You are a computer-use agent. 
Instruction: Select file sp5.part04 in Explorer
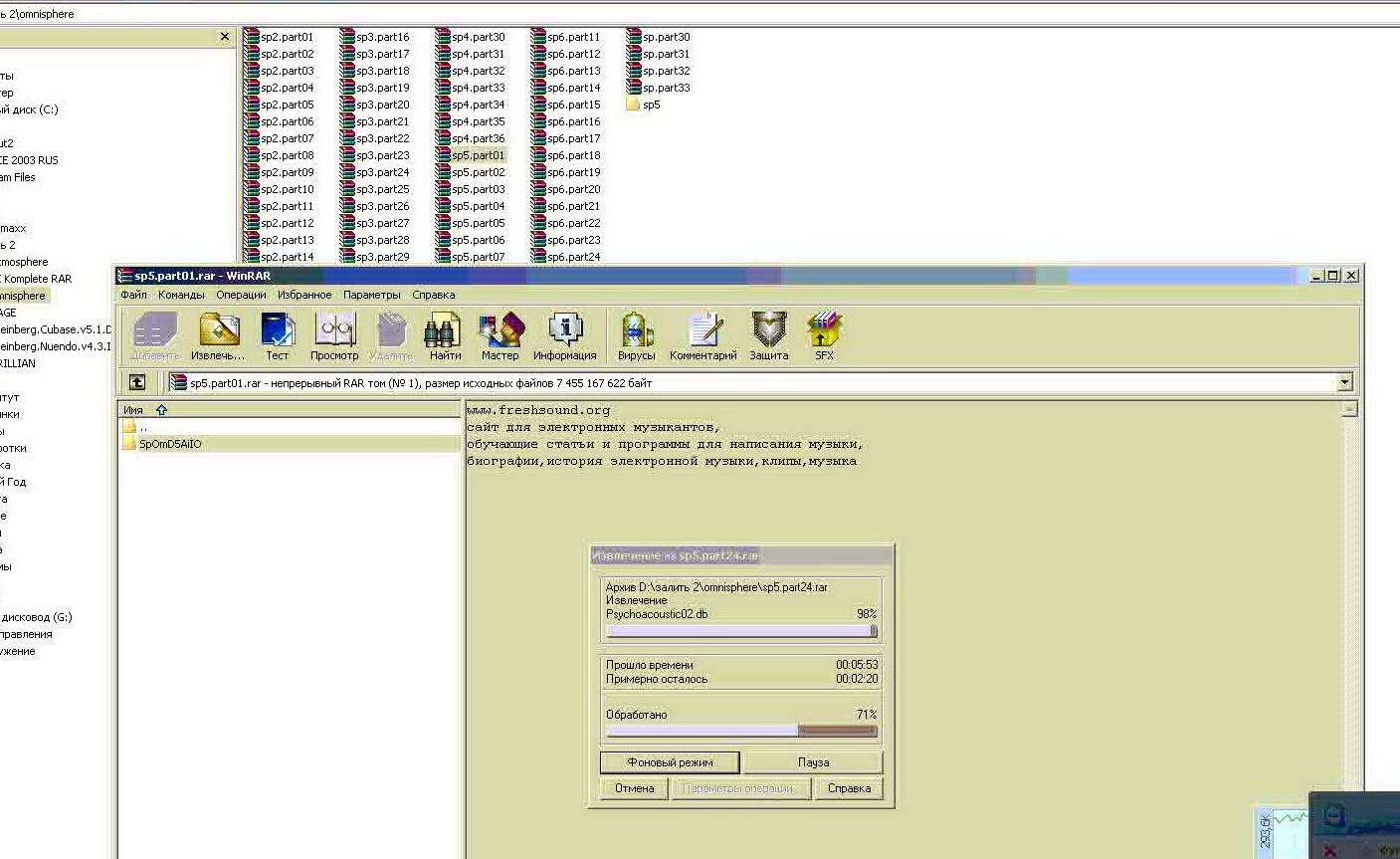pyautogui.click(x=471, y=206)
